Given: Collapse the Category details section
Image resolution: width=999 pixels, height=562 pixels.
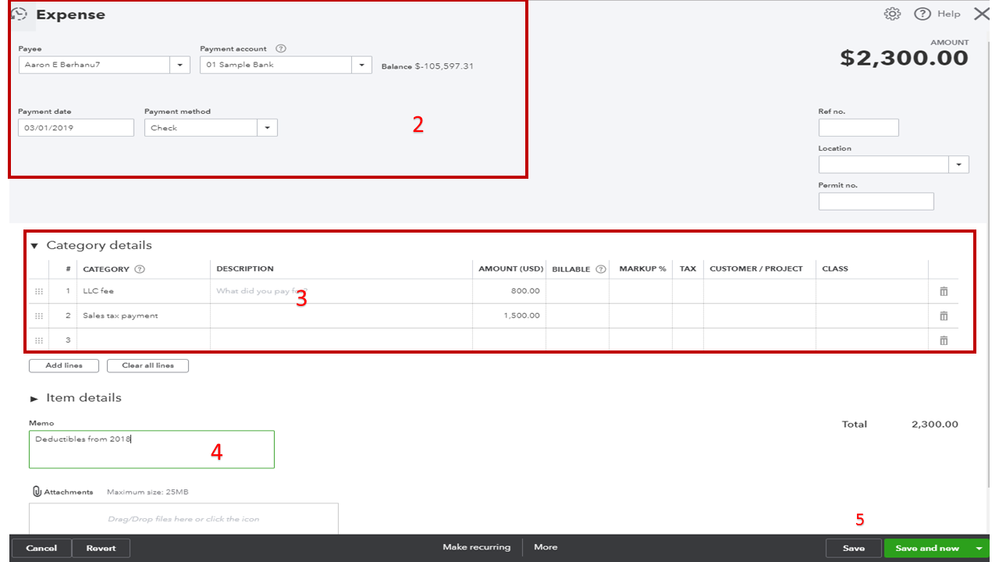Looking at the screenshot, I should [x=34, y=245].
